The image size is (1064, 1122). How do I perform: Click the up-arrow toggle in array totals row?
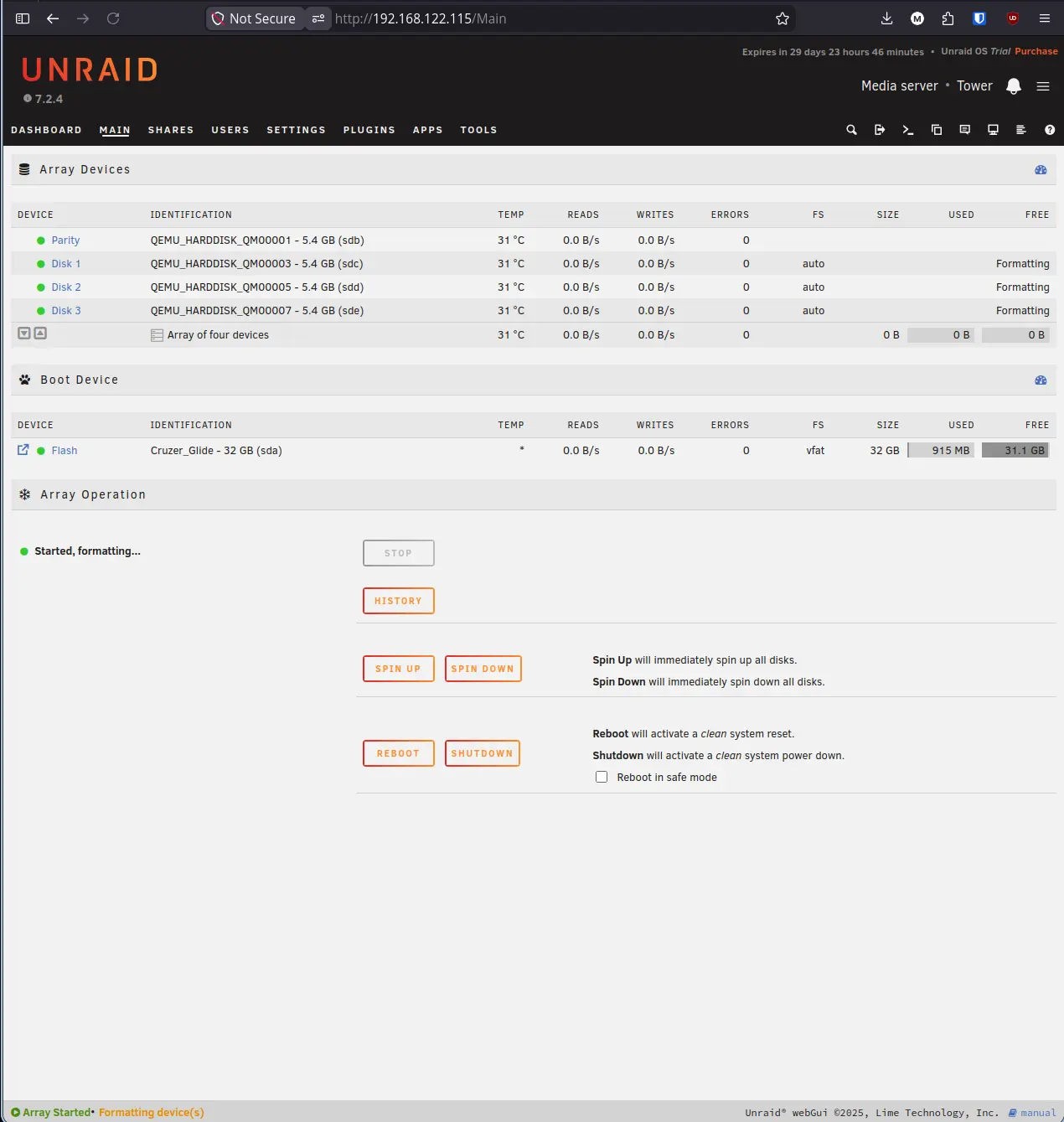(x=40, y=333)
